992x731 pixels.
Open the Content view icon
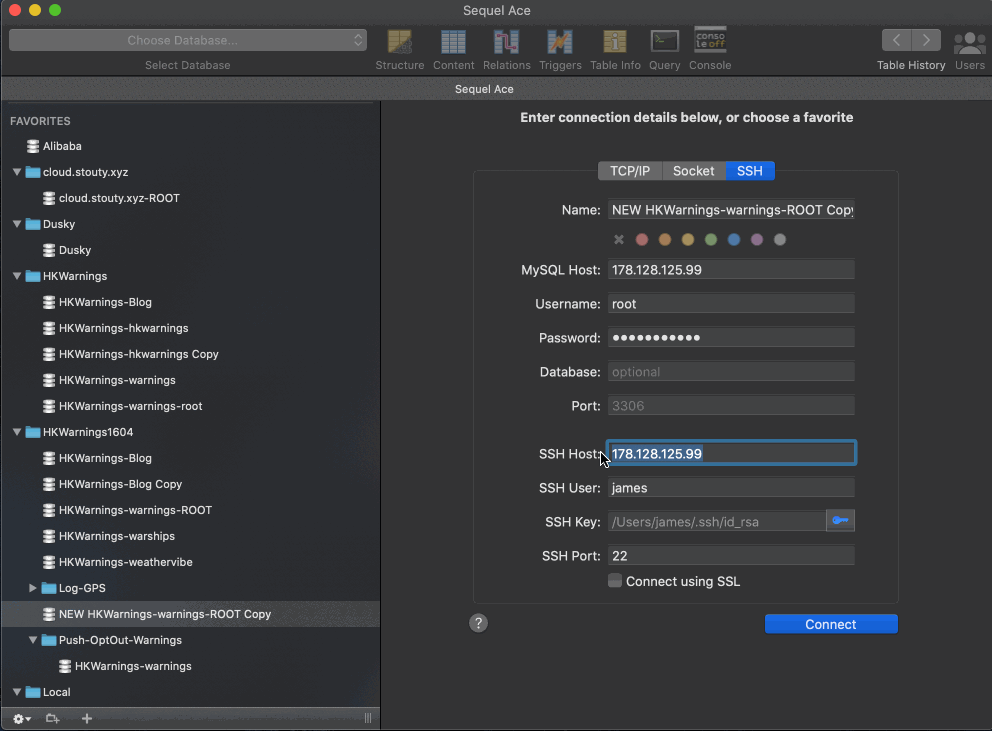tap(453, 42)
